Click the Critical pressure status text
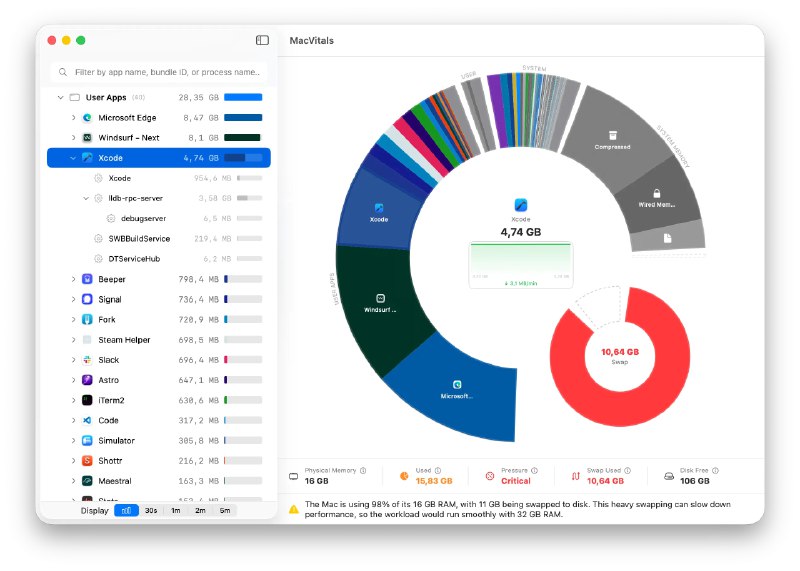Image resolution: width=800 pixels, height=571 pixels. 515,481
